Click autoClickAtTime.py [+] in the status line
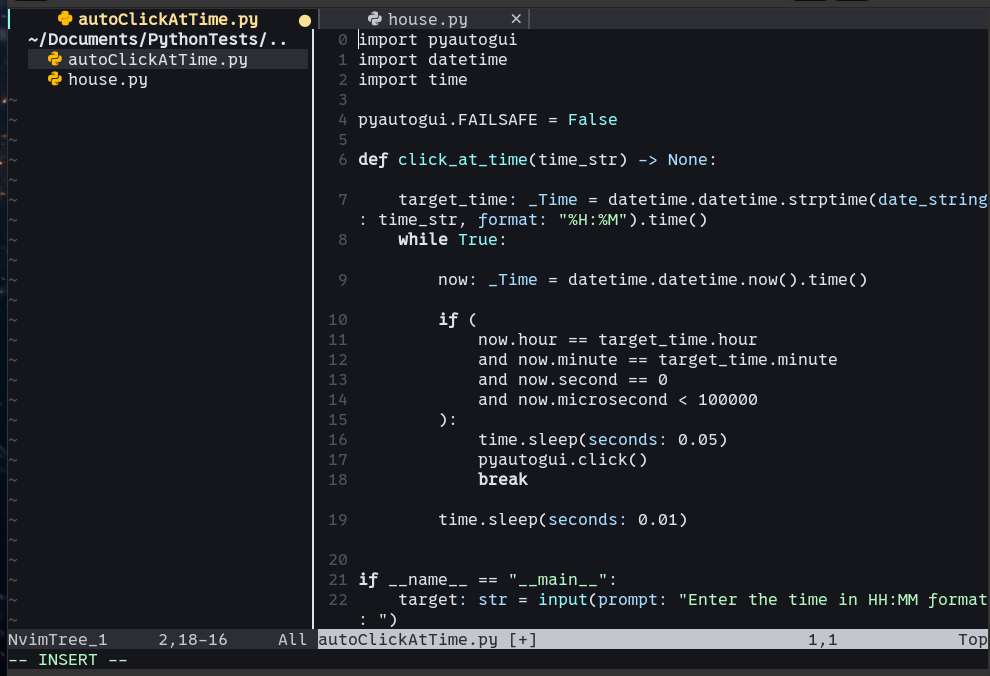 (x=427, y=639)
